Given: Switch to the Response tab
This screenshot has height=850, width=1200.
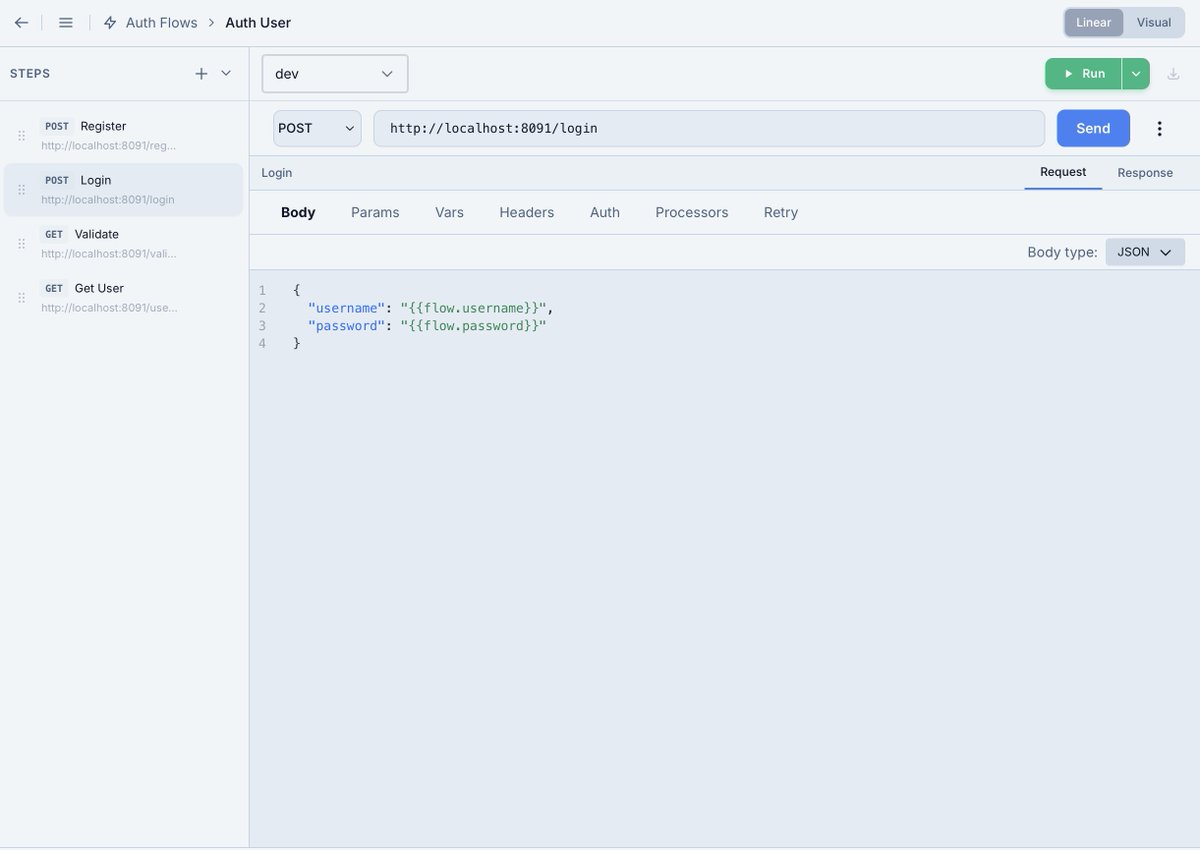Looking at the screenshot, I should click(x=1145, y=172).
